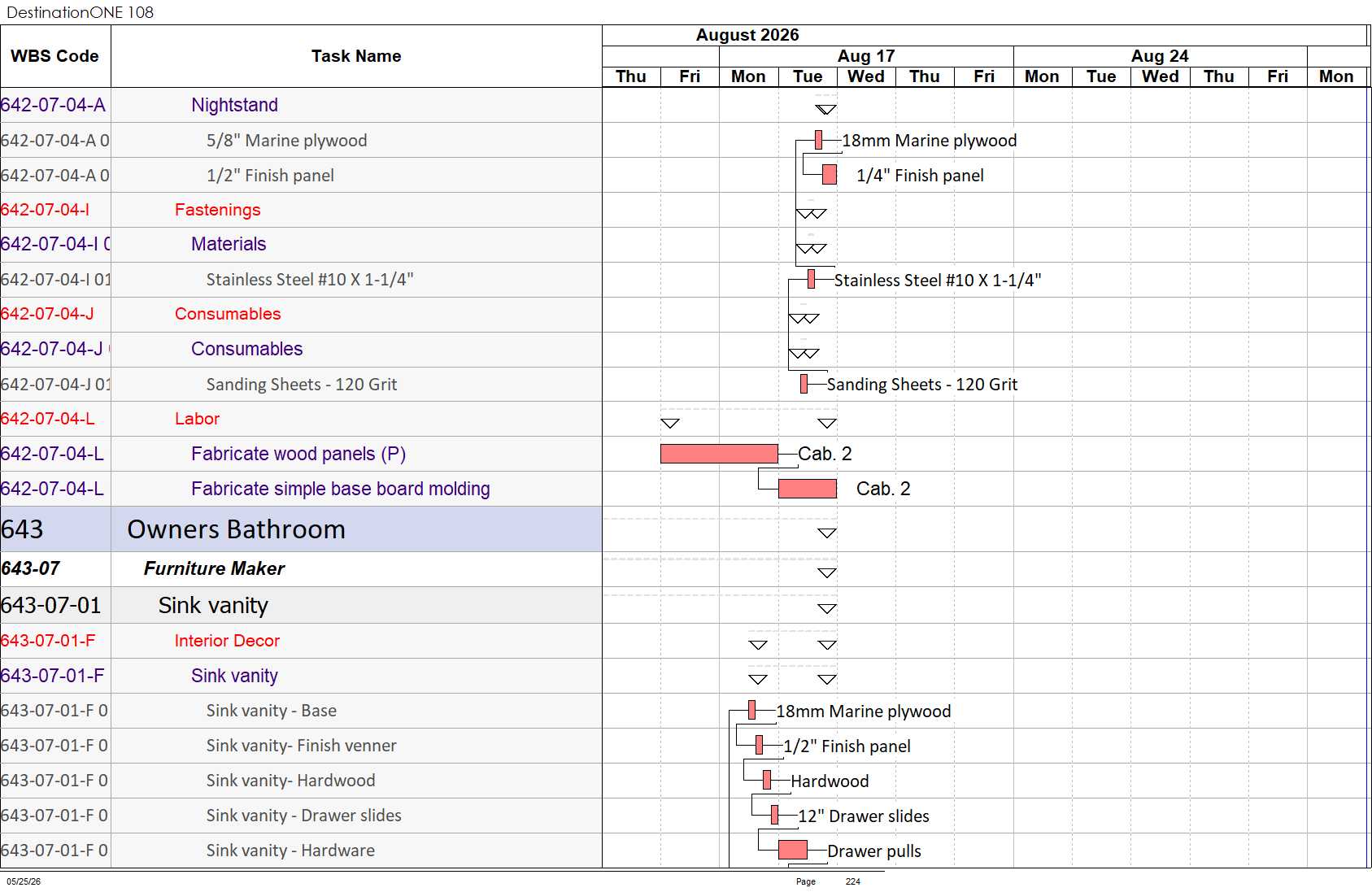Click the 1/4" Finish panel Gantt bar

pos(830,175)
